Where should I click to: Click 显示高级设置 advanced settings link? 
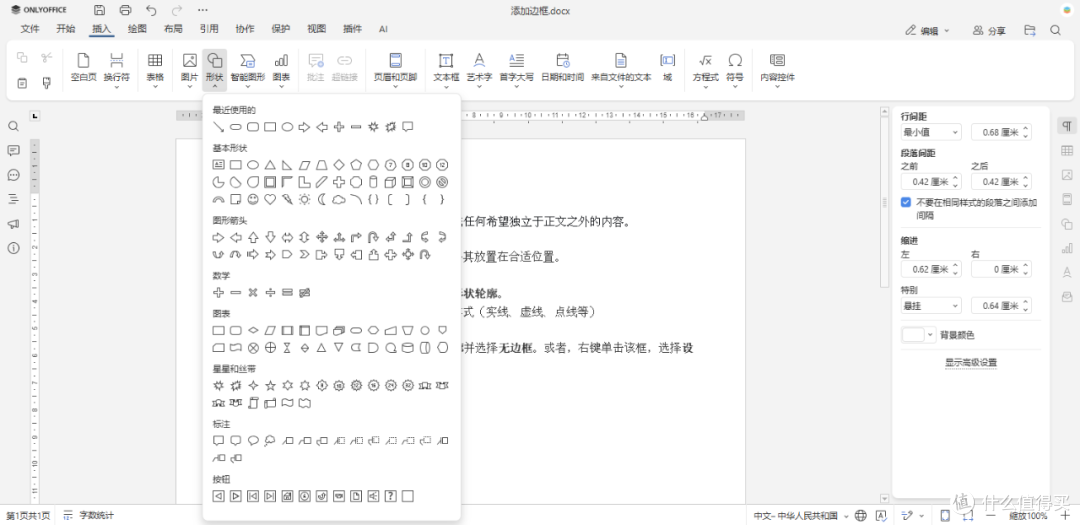click(970, 362)
